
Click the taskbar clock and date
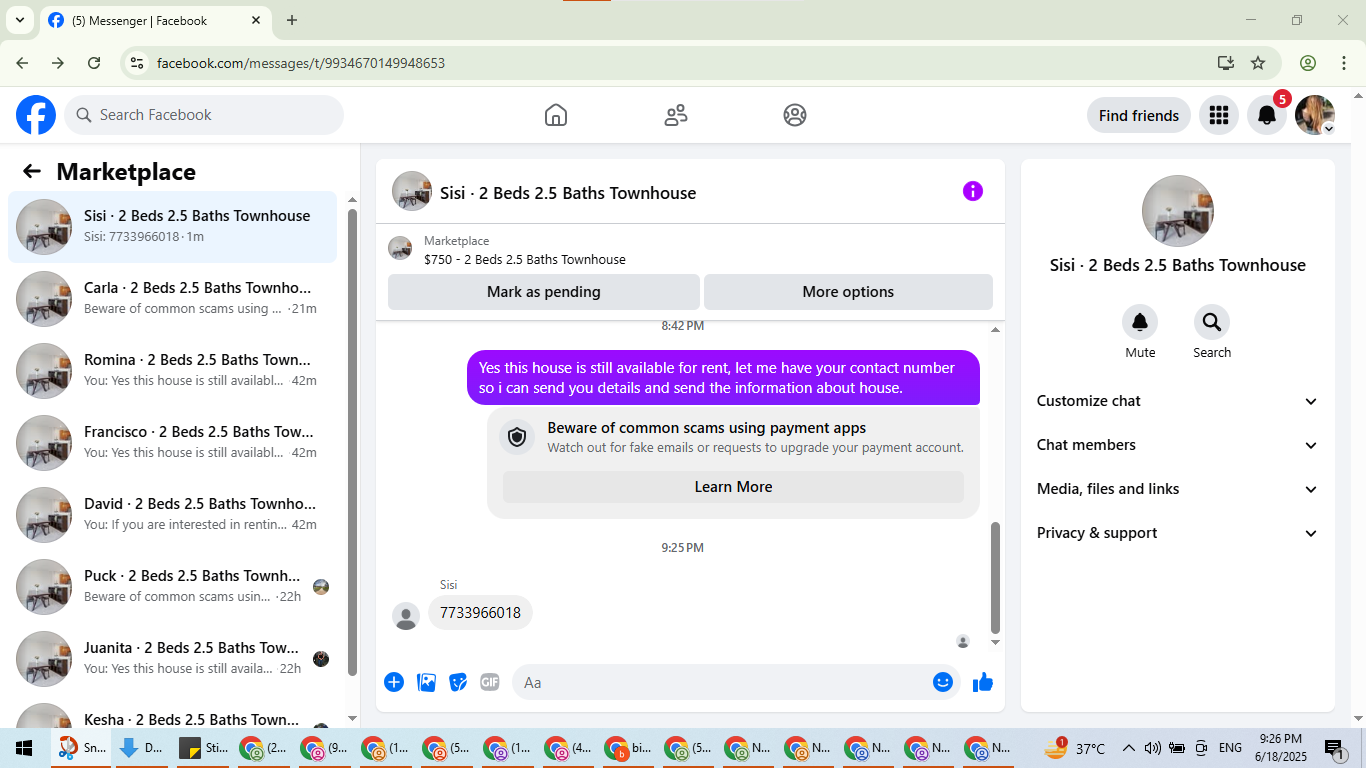tap(1280, 748)
